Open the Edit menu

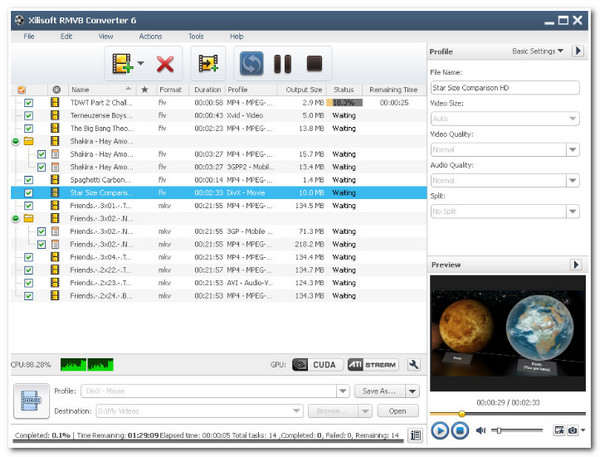click(66, 36)
